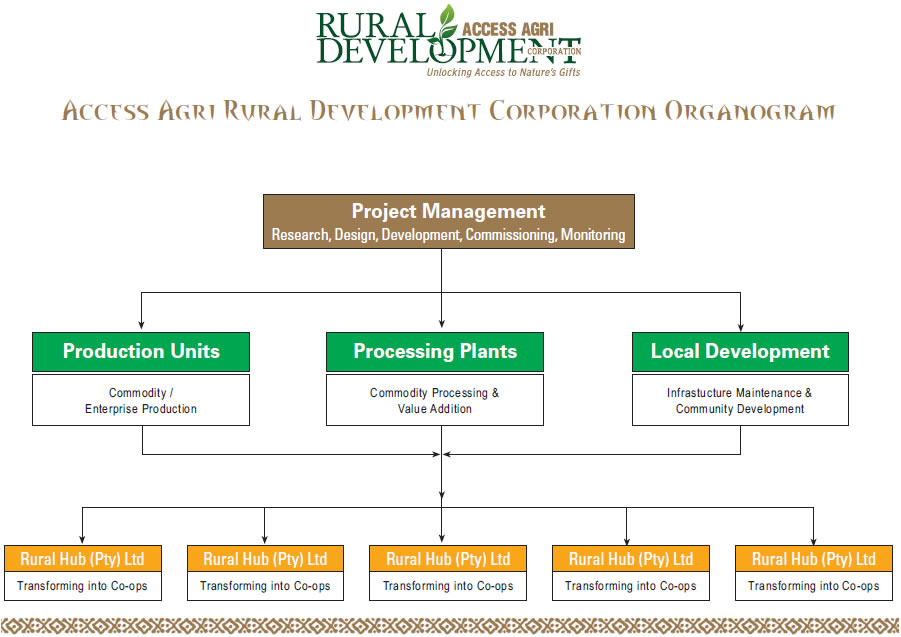The width and height of the screenshot is (901, 637).
Task: Select the green "Production Units" header
Action: click(x=141, y=352)
